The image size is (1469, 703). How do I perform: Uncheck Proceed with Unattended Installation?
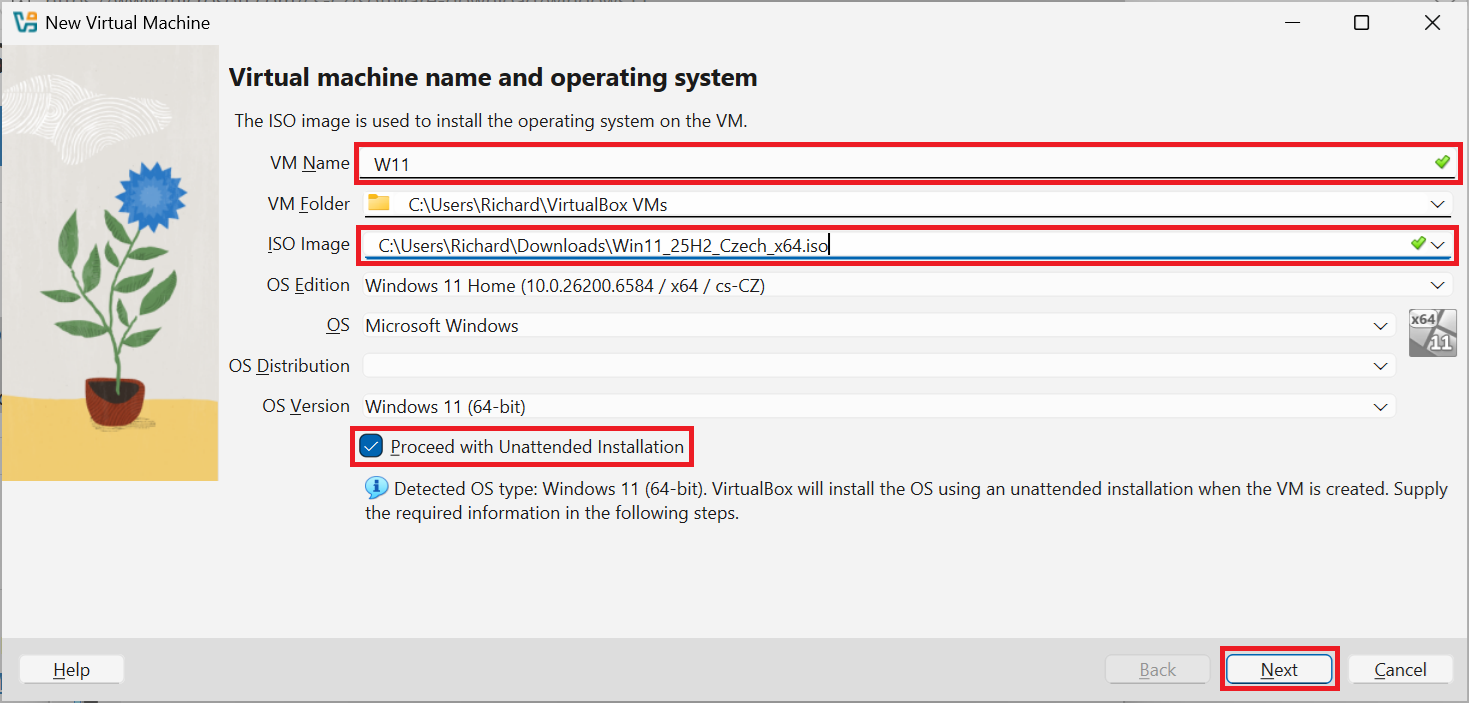coord(371,446)
